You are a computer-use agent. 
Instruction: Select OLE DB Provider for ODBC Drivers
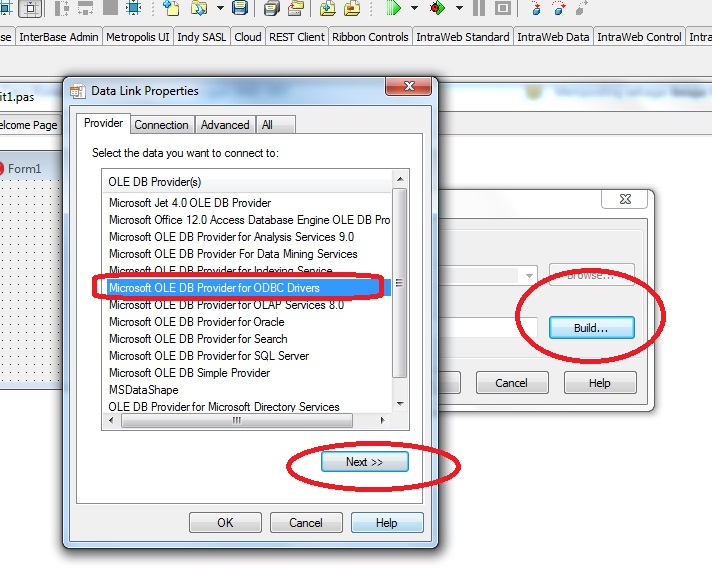[249, 287]
